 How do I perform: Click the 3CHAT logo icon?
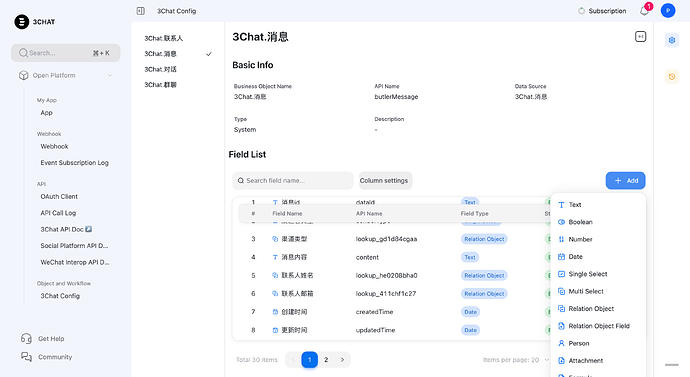pyautogui.click(x=22, y=22)
